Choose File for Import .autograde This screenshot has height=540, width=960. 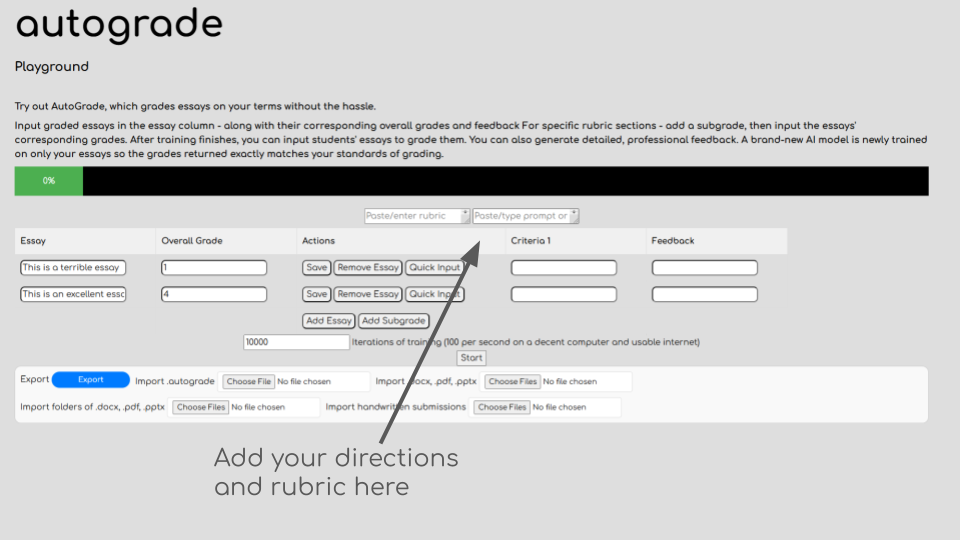tap(248, 381)
